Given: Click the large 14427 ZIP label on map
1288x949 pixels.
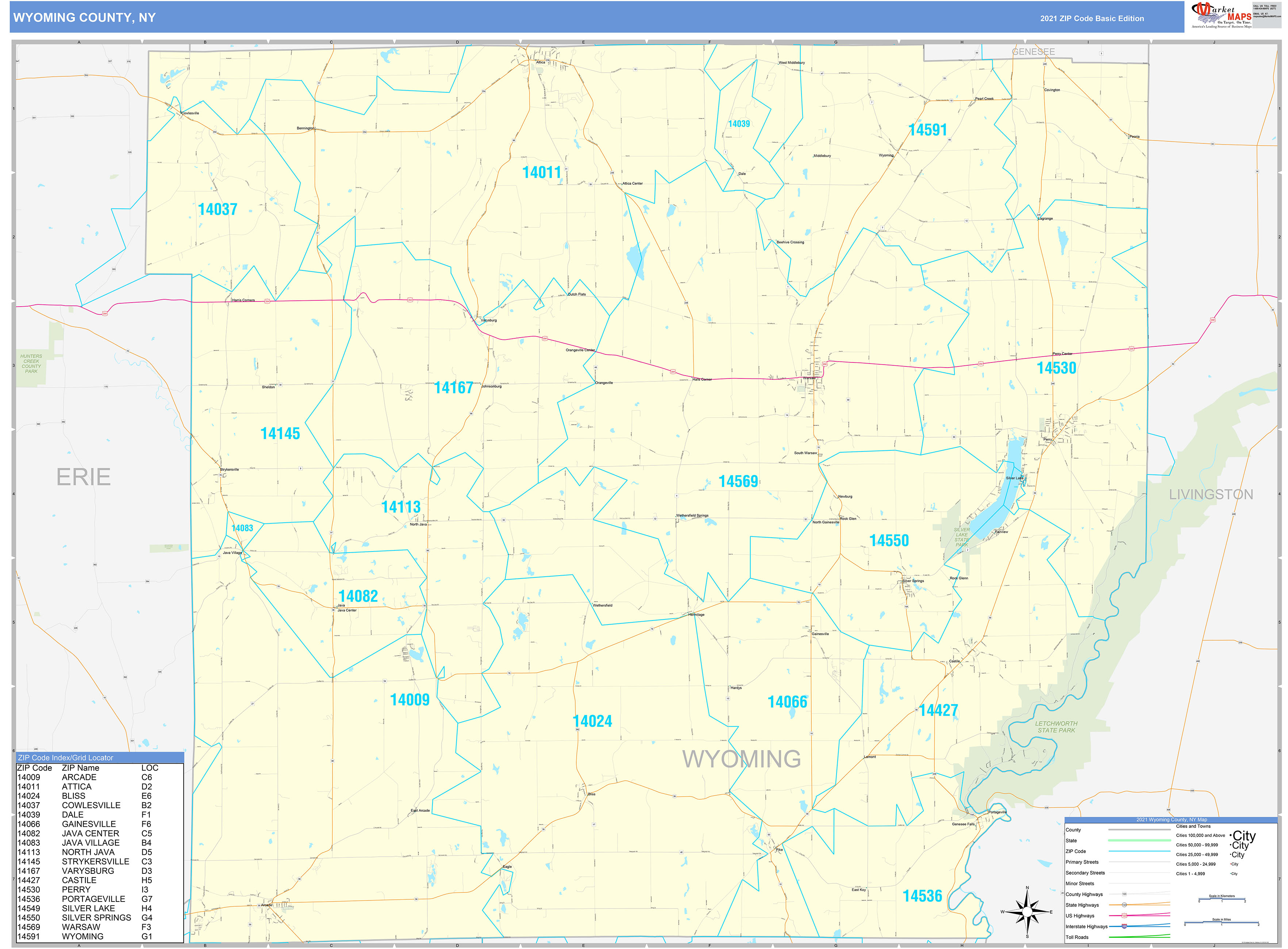Looking at the screenshot, I should point(938,711).
